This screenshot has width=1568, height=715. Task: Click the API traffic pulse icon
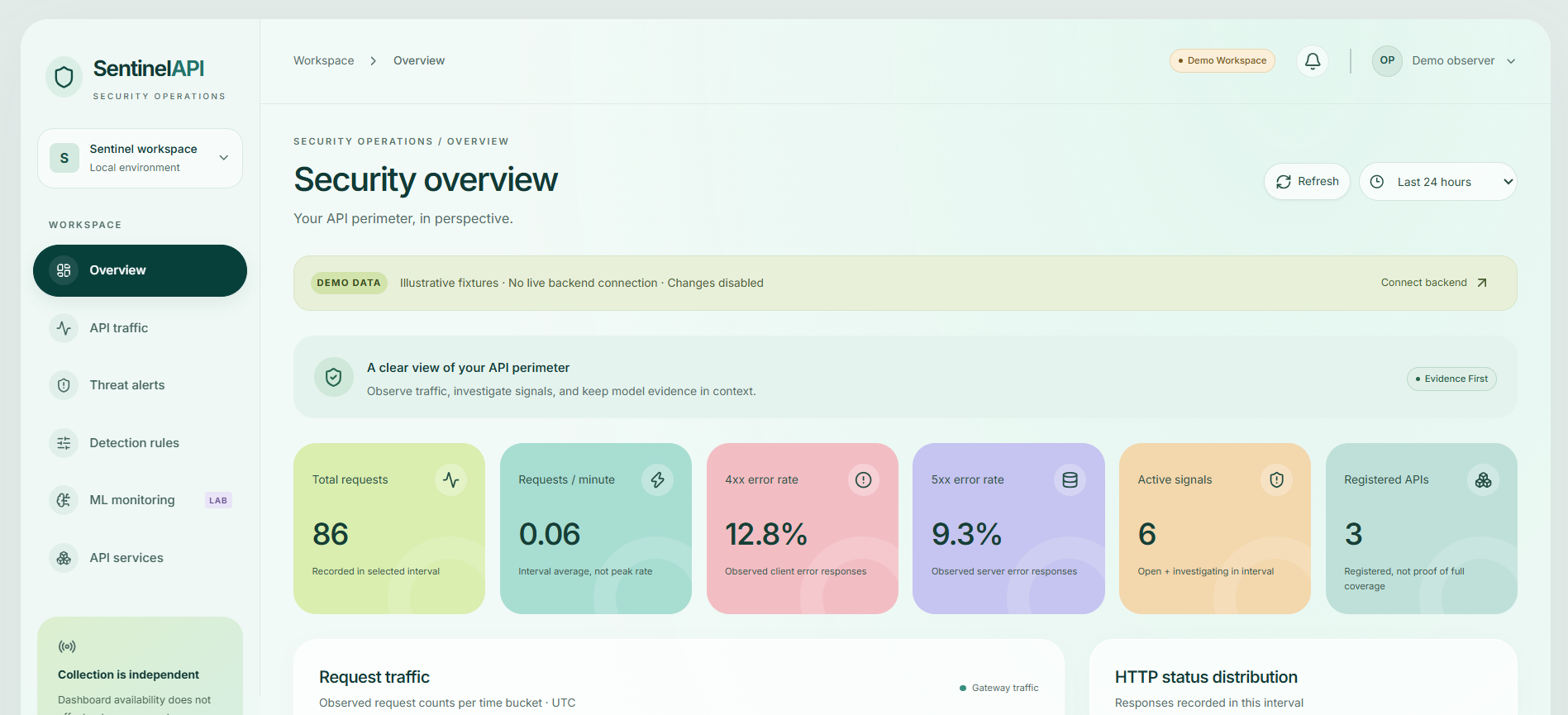(x=64, y=328)
